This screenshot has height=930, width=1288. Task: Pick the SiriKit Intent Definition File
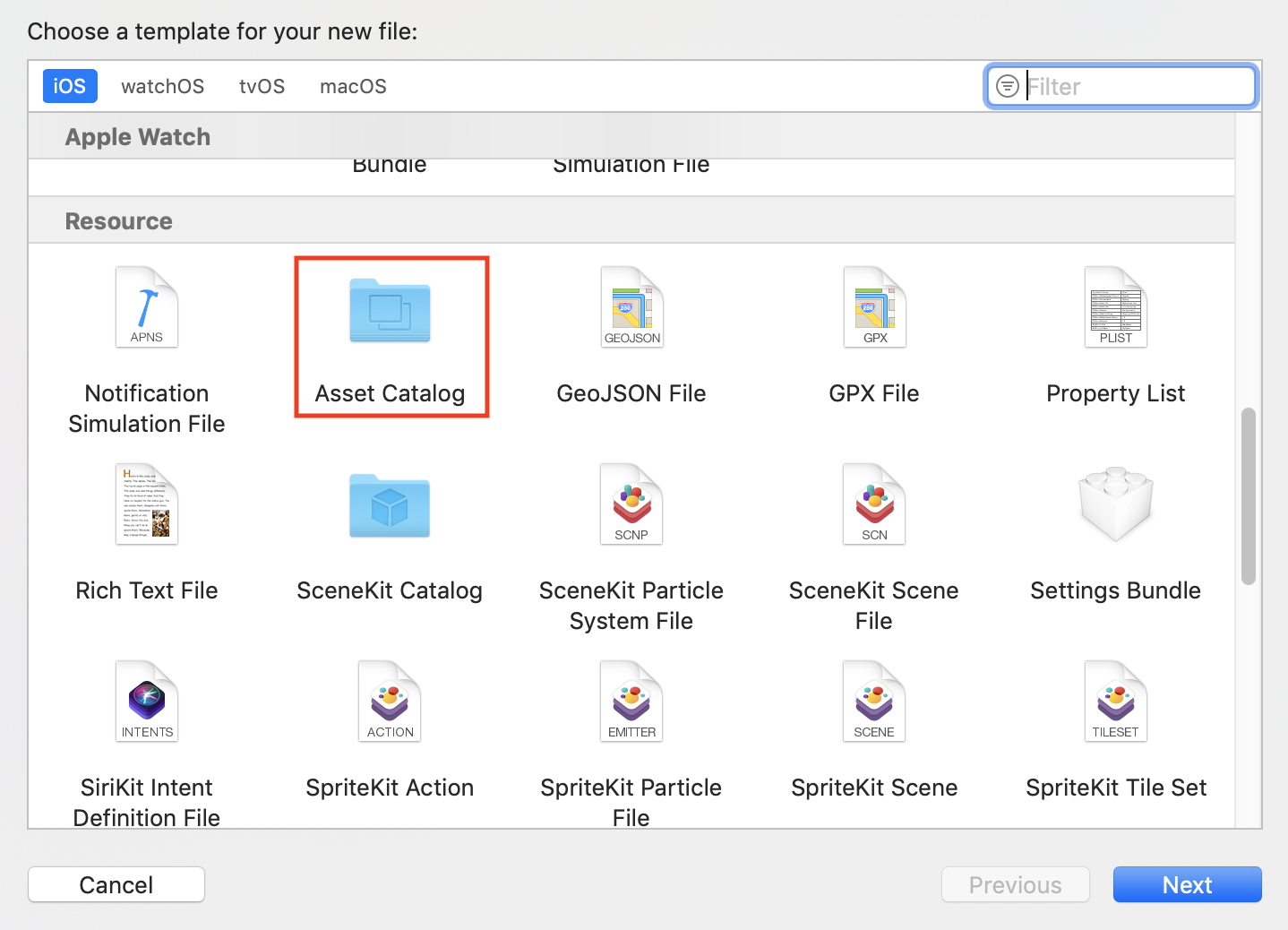click(147, 702)
